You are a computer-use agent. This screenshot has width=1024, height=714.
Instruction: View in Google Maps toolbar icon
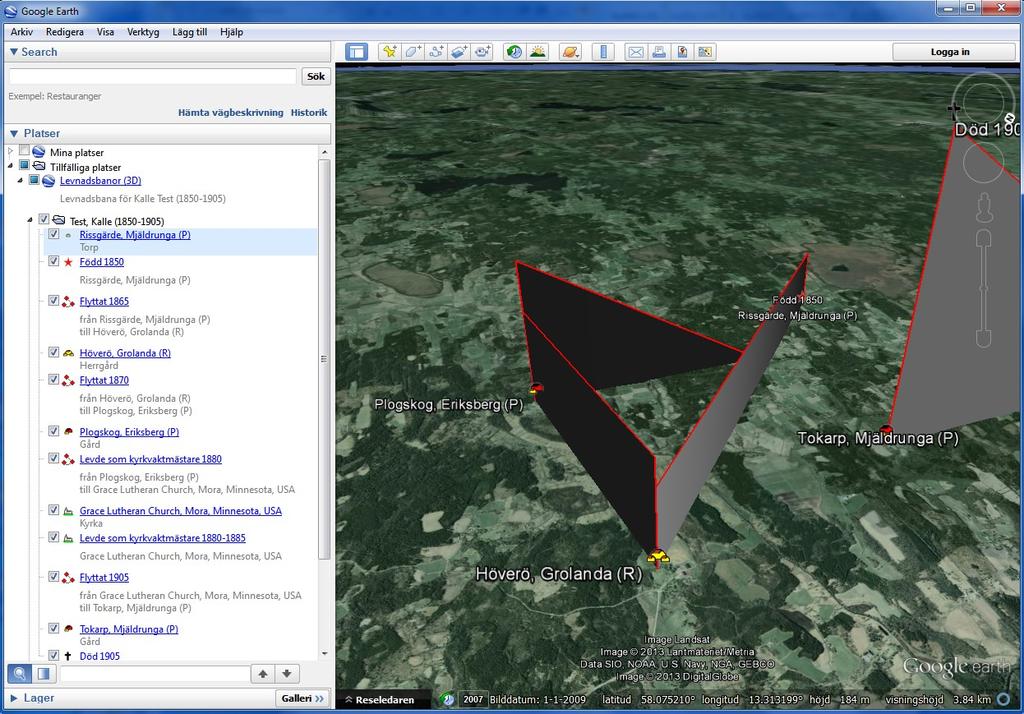tap(705, 52)
